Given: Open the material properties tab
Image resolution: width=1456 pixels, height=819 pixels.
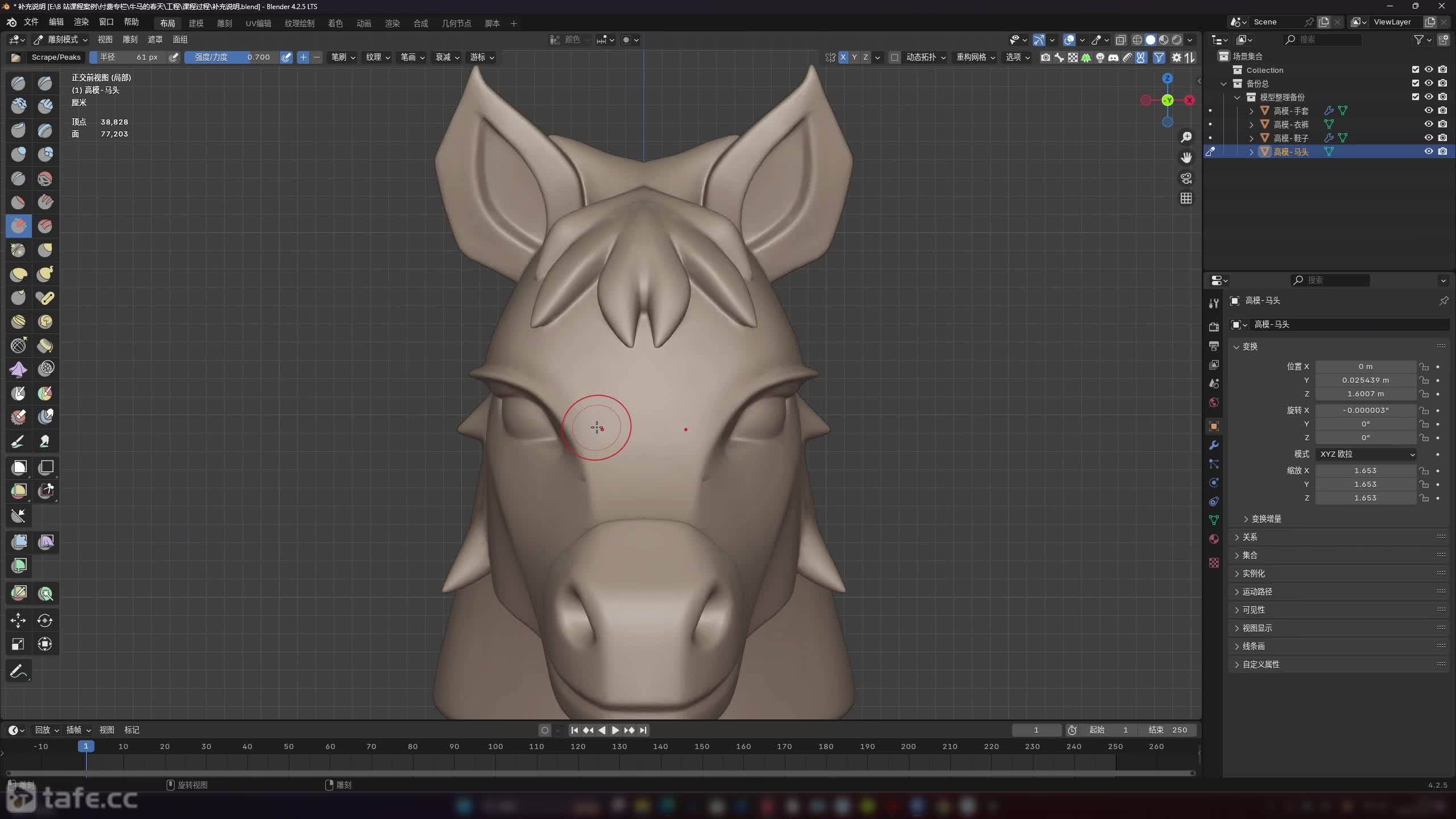Looking at the screenshot, I should pyautogui.click(x=1214, y=539).
